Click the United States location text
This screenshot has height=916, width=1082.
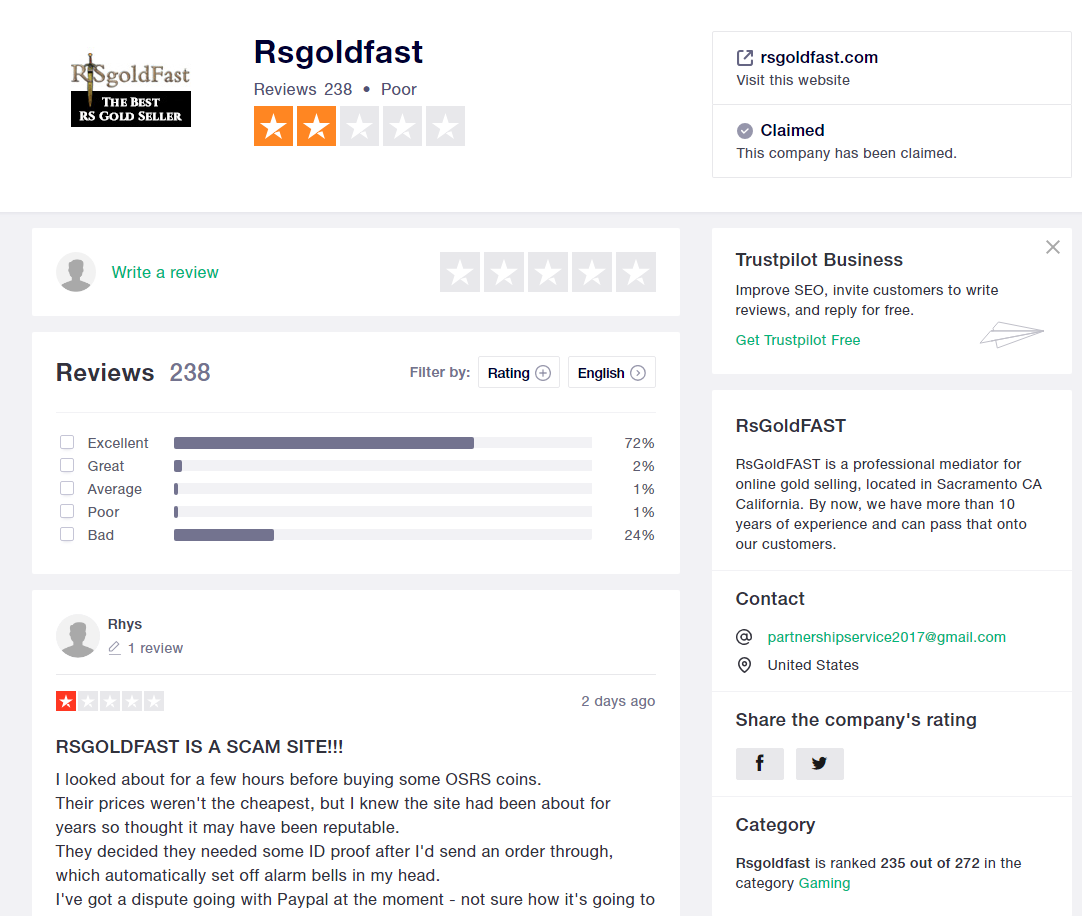813,665
